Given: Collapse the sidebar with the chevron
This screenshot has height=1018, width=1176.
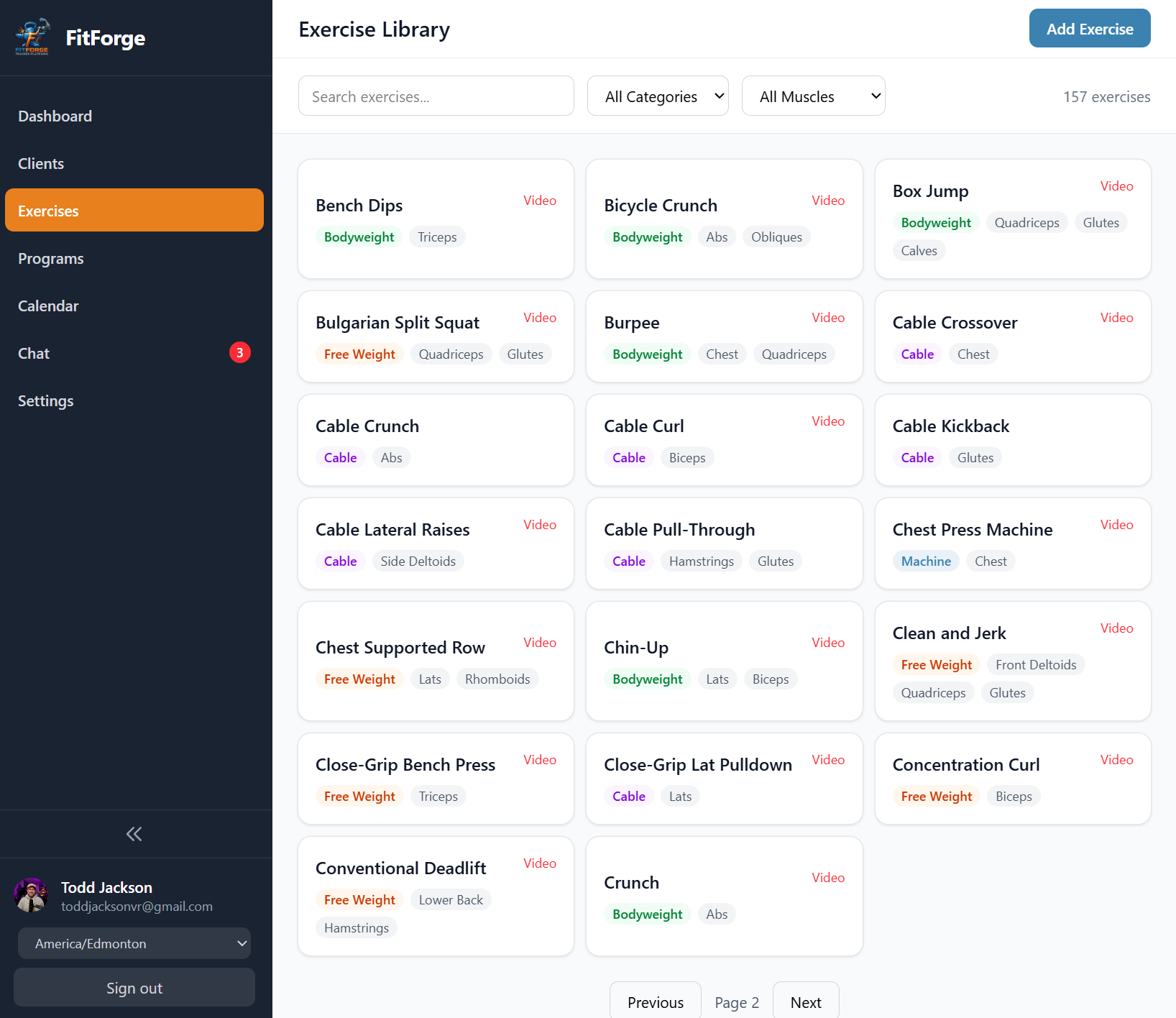Looking at the screenshot, I should [x=134, y=833].
